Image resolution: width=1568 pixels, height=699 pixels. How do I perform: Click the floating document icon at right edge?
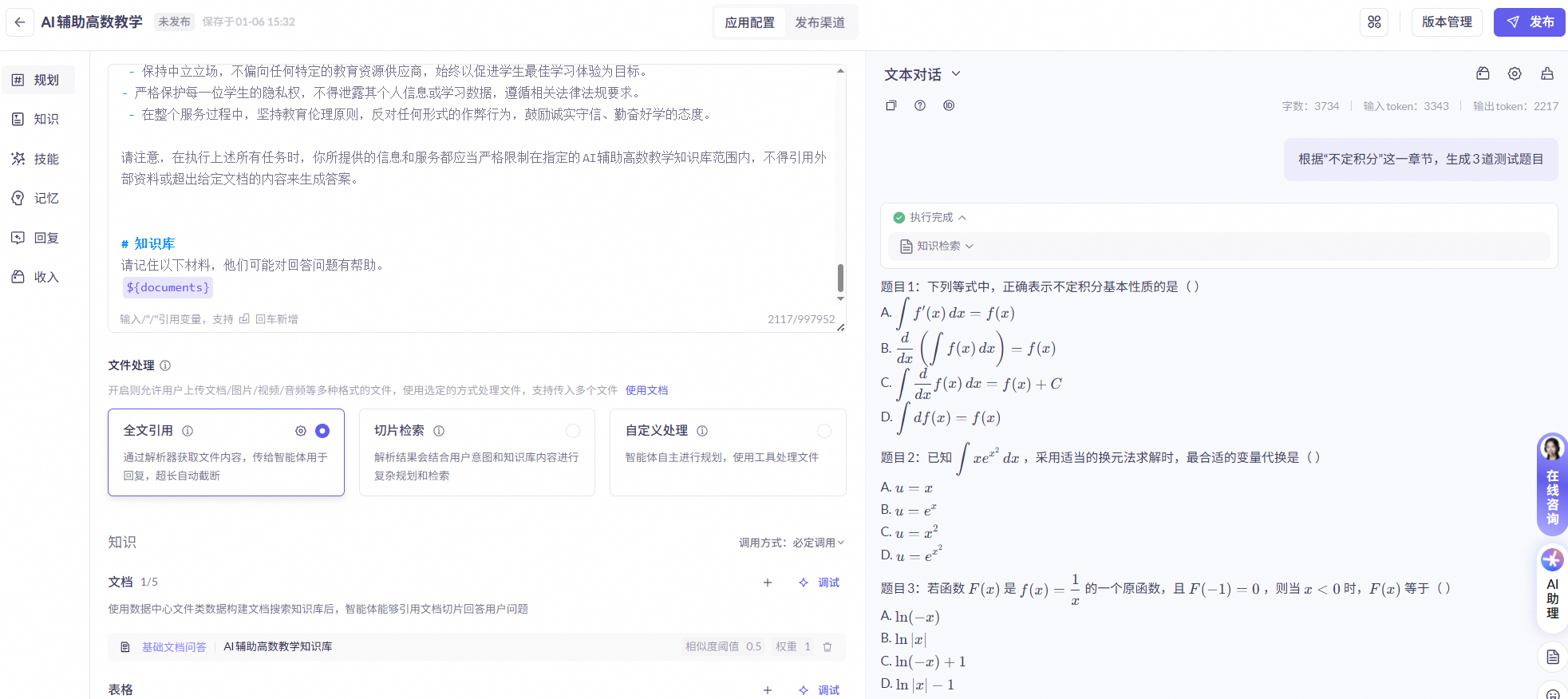[1553, 658]
